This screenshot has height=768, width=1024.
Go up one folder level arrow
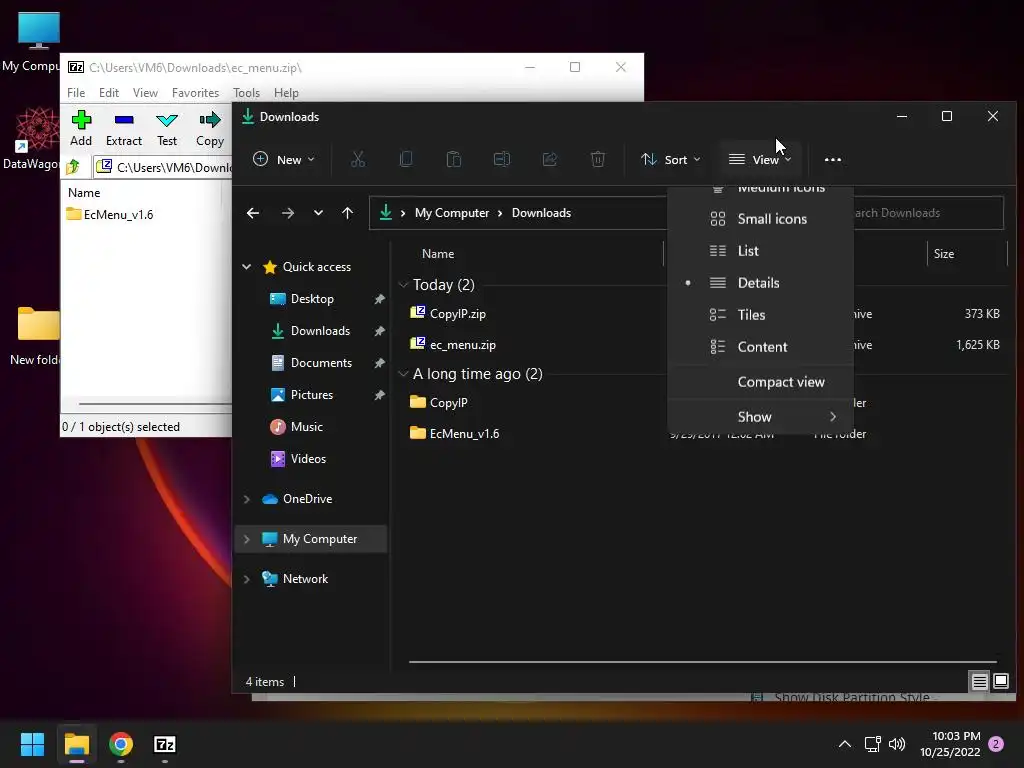[x=347, y=213]
